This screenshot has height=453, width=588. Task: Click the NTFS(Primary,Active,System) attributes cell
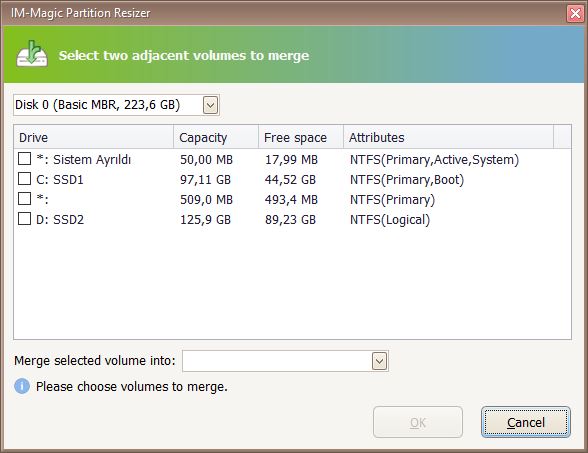click(434, 160)
